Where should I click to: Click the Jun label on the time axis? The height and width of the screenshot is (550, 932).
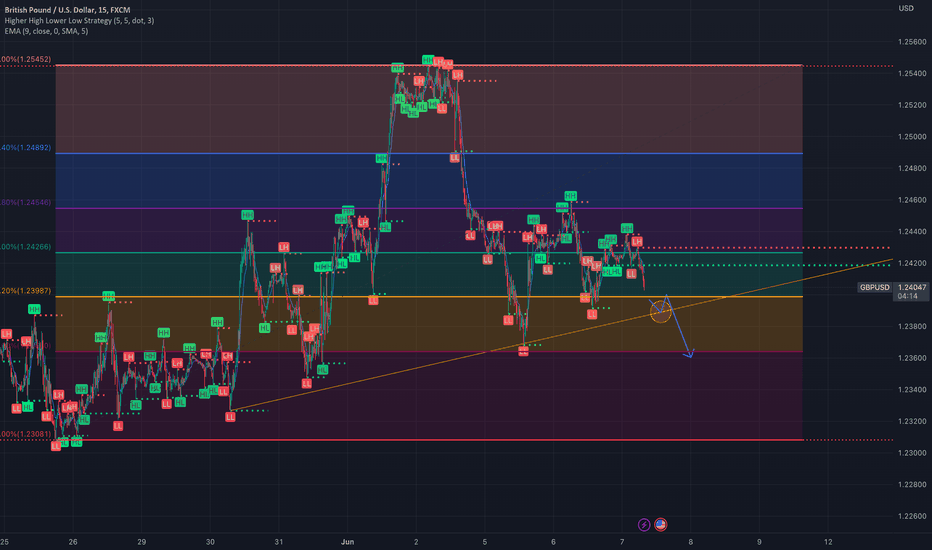(x=348, y=542)
